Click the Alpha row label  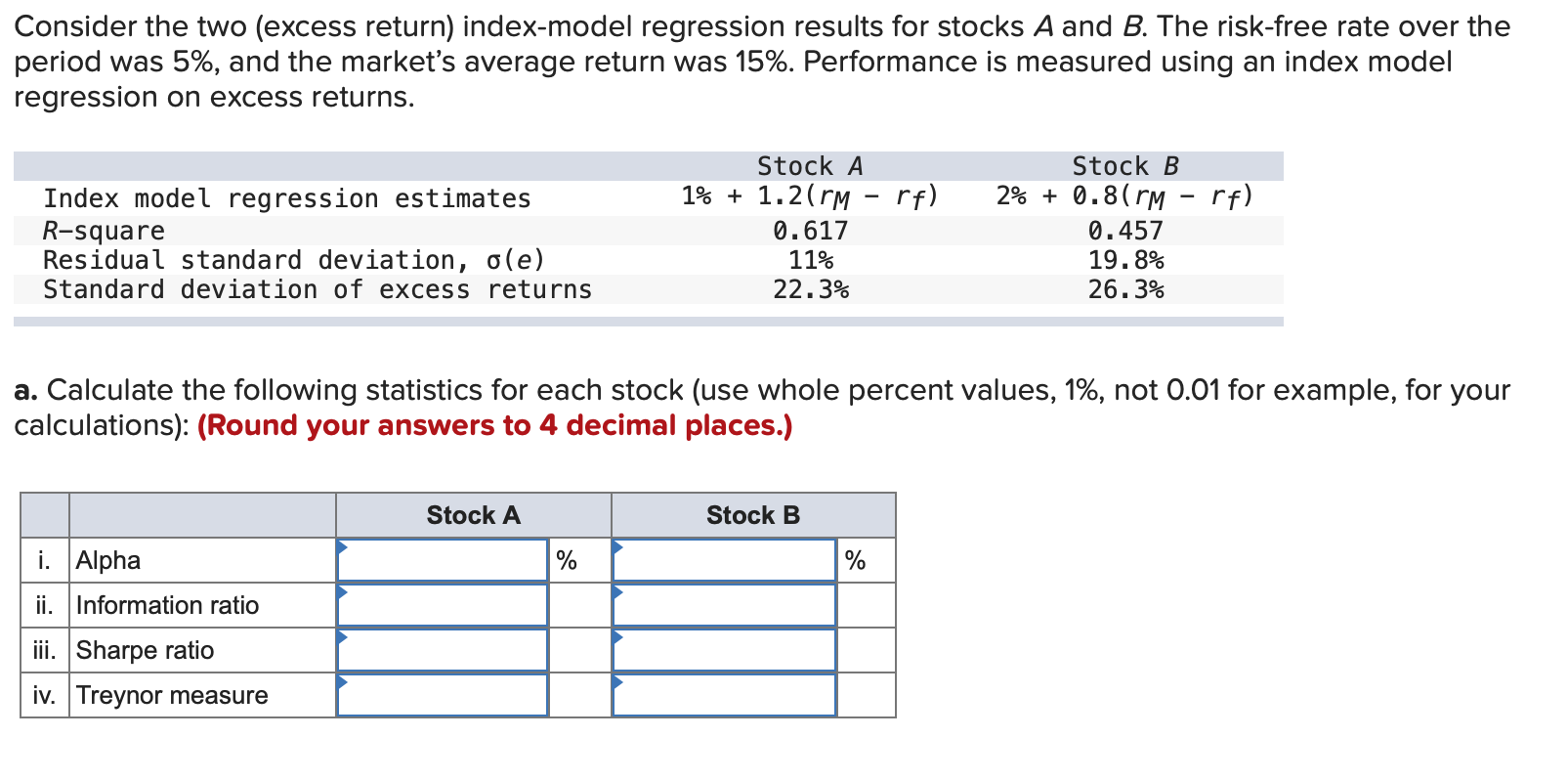click(x=108, y=560)
